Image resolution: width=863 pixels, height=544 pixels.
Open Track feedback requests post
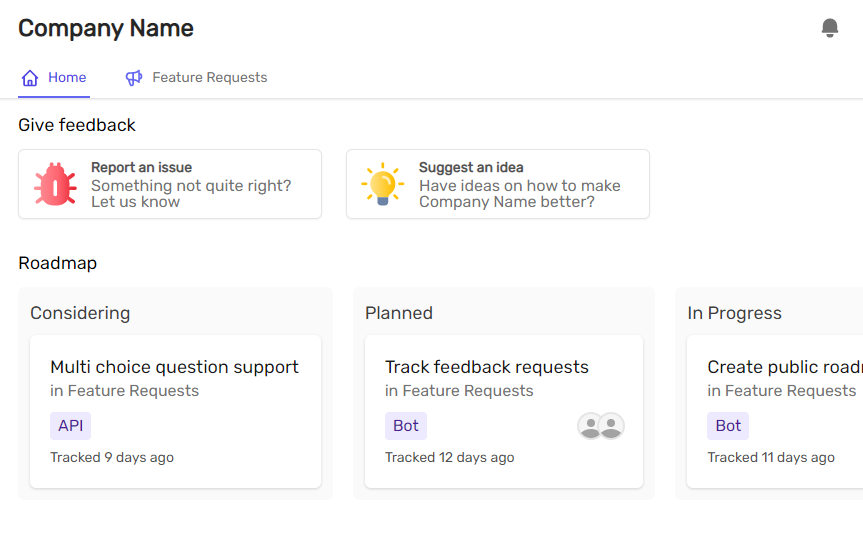487,367
